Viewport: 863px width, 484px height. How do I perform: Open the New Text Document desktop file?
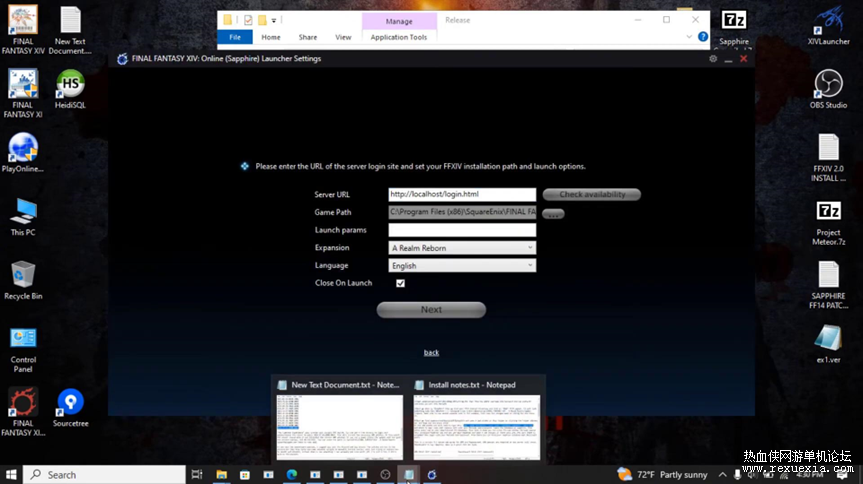coord(70,29)
